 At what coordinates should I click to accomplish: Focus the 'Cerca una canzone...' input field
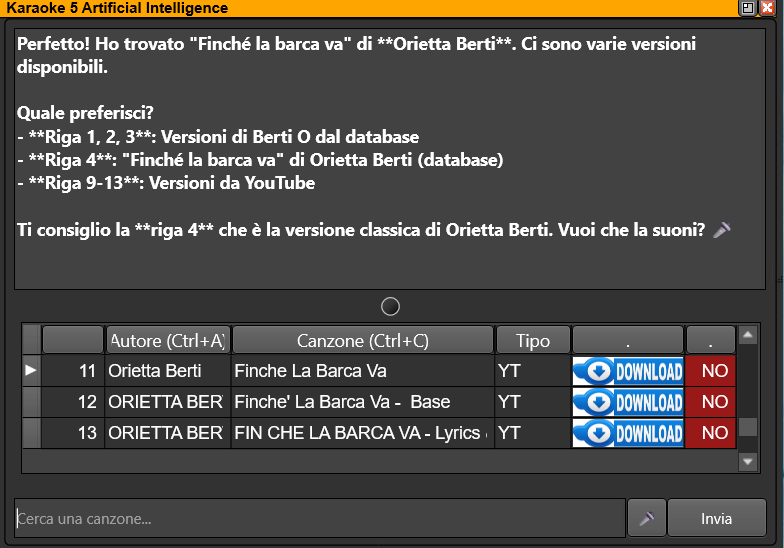click(x=320, y=518)
